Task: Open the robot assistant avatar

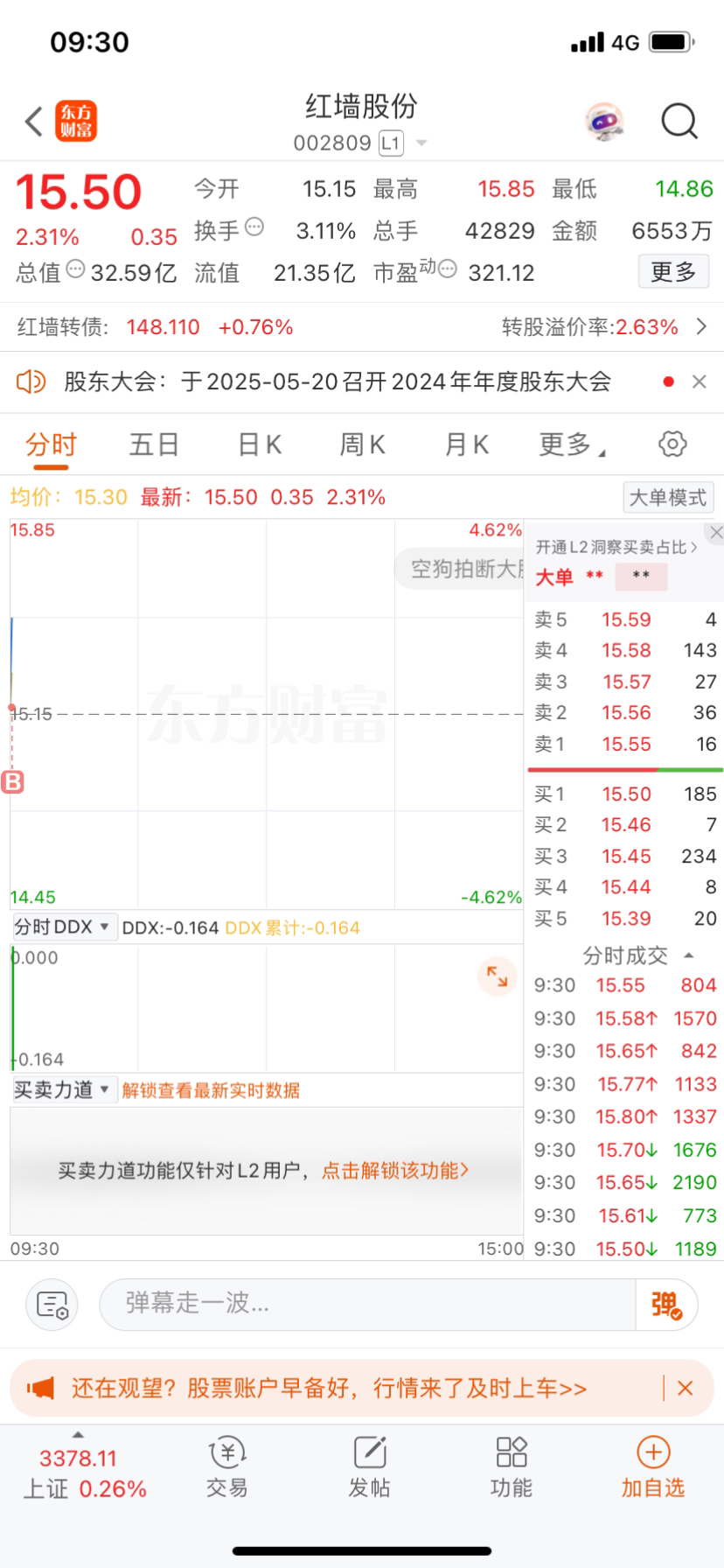Action: 604,121
